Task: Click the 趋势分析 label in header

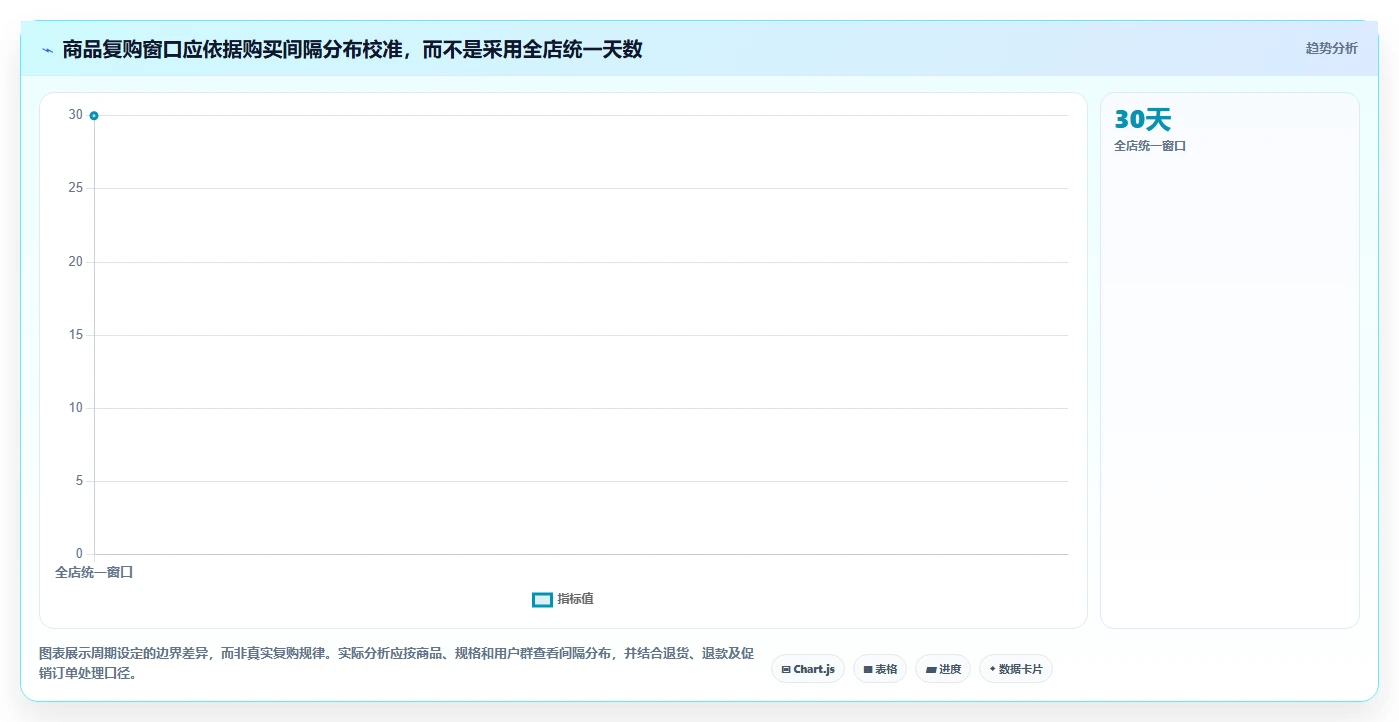Action: pos(1331,48)
